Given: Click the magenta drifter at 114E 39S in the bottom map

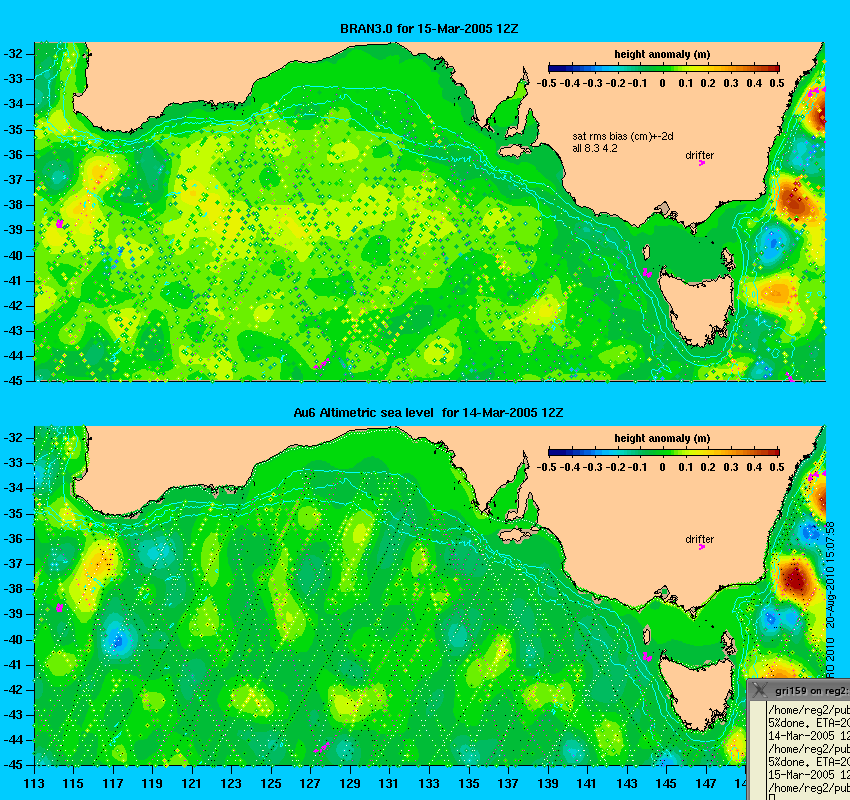Looking at the screenshot, I should tap(60, 608).
